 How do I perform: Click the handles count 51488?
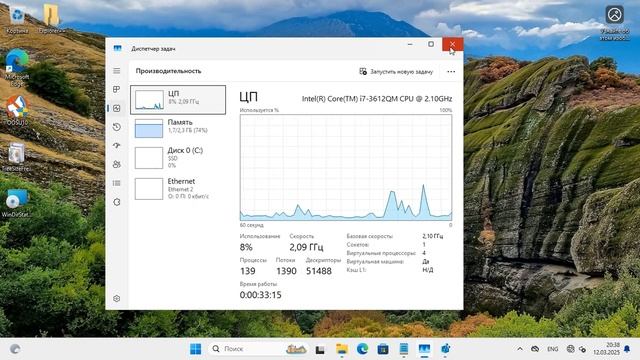(x=319, y=271)
